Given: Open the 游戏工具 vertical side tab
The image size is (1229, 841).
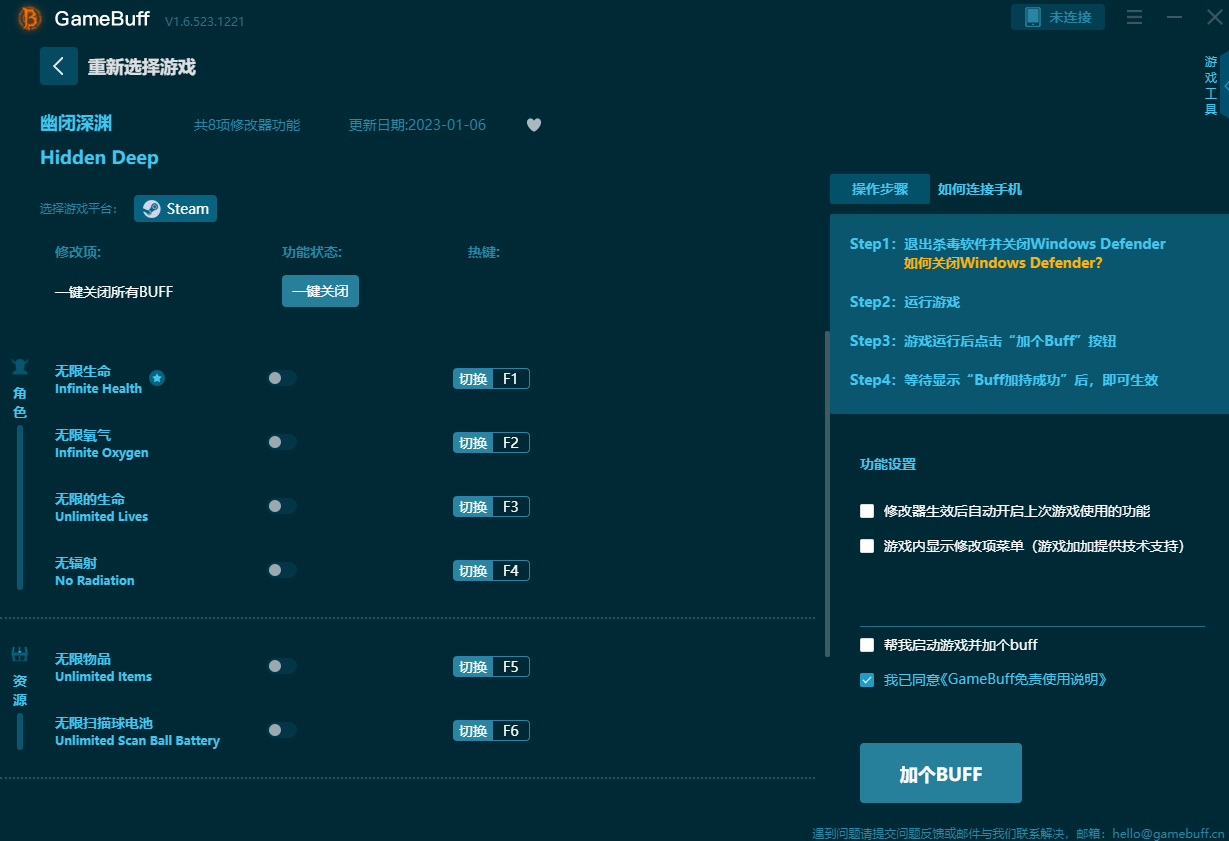Looking at the screenshot, I should 1210,86.
